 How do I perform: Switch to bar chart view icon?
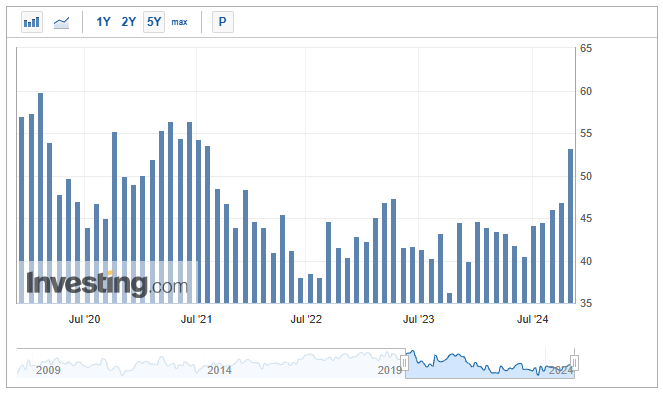32,22
